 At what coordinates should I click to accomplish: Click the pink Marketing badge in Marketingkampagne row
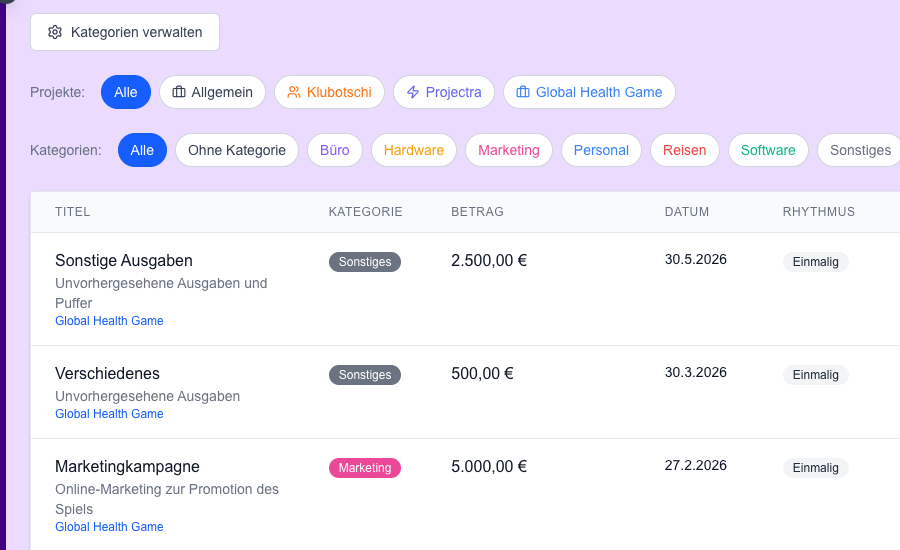pos(365,468)
